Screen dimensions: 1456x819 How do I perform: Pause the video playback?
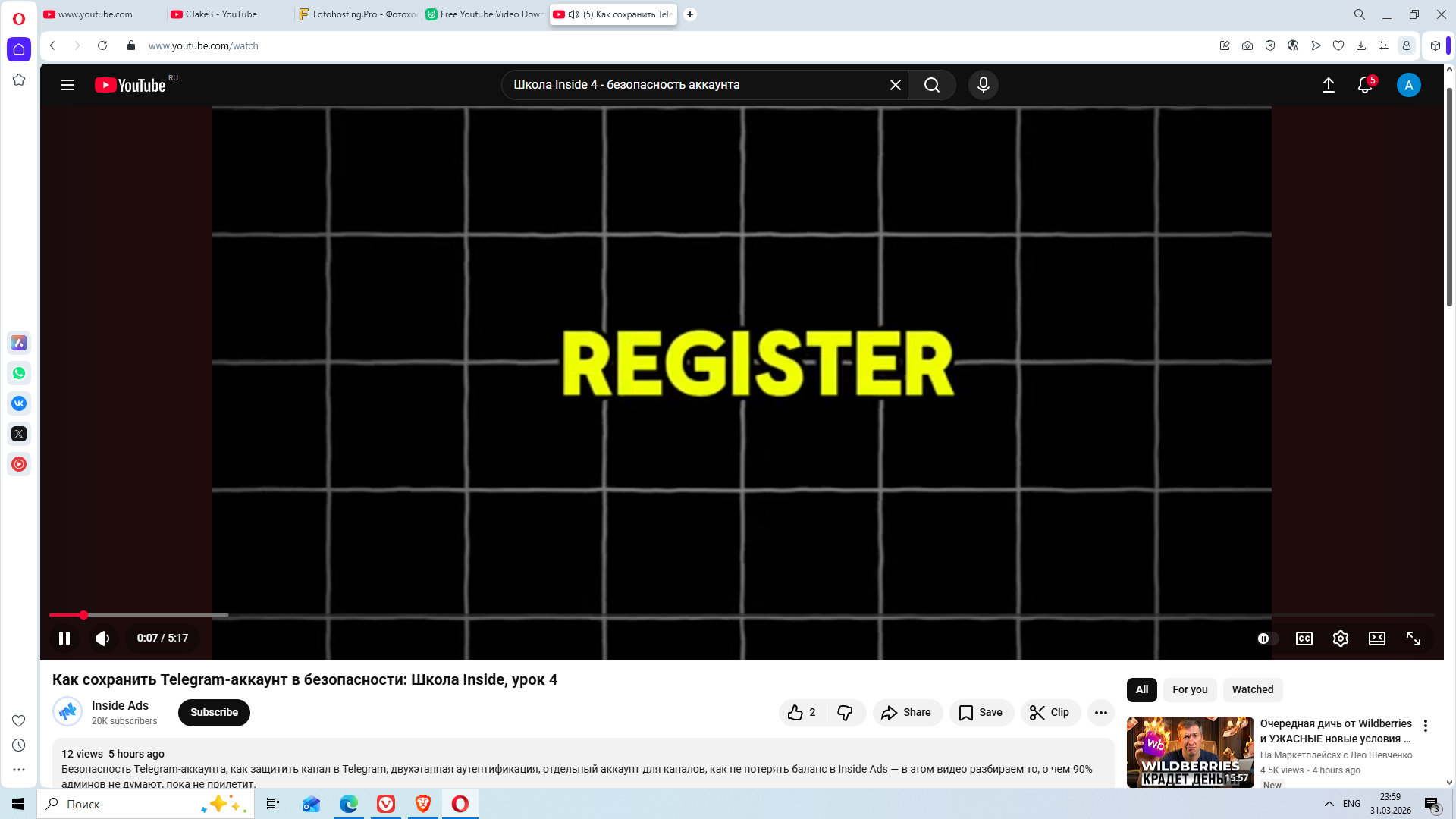point(64,639)
